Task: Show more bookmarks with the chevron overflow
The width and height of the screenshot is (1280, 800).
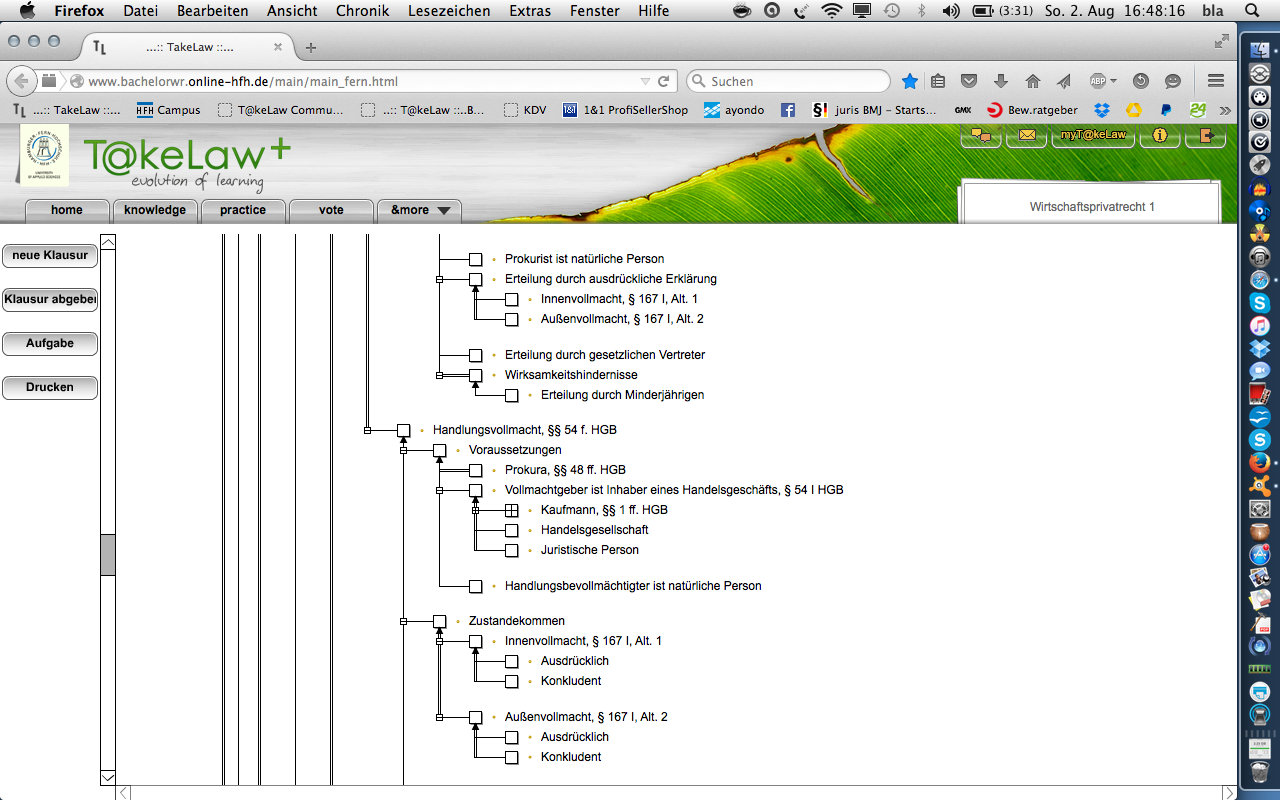Action: click(1226, 110)
